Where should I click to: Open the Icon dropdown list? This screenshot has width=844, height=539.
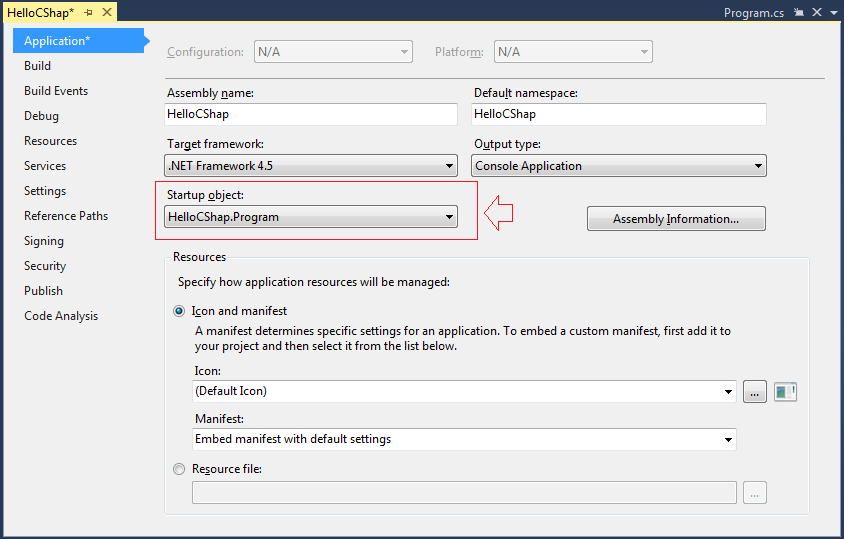464,391
